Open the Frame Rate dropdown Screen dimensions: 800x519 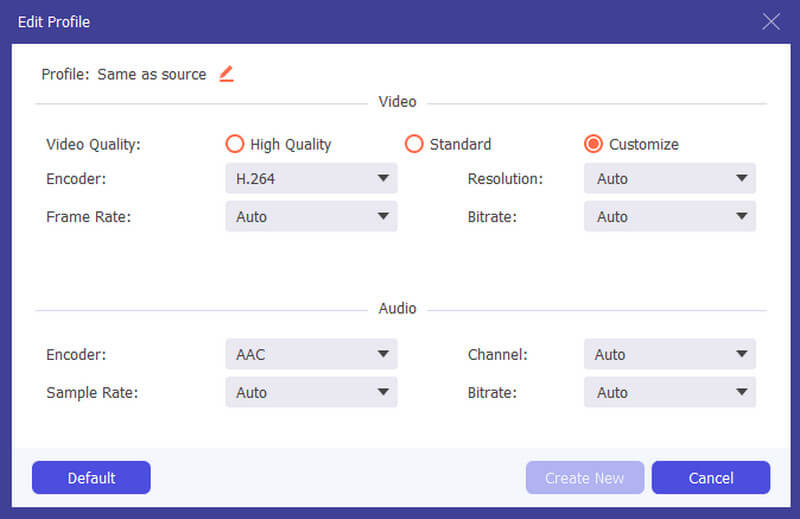point(311,216)
